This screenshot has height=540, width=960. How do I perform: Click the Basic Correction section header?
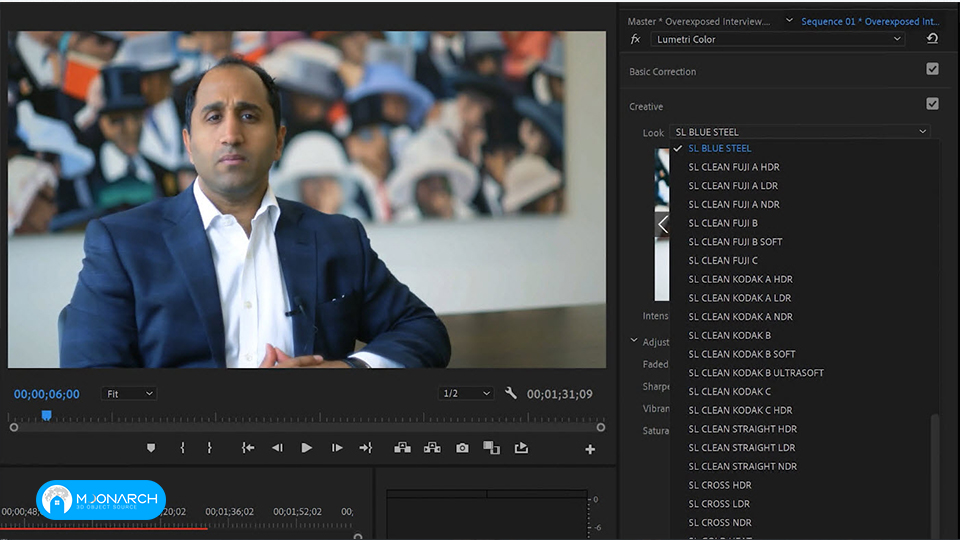point(662,72)
